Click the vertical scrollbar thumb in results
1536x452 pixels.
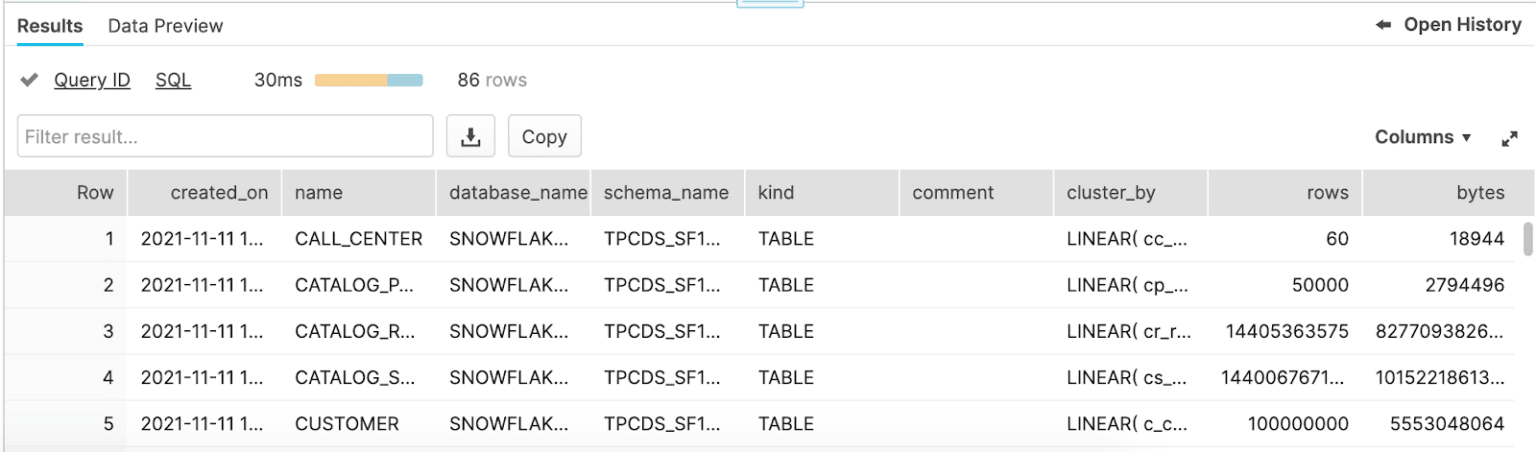[x=1527, y=239]
